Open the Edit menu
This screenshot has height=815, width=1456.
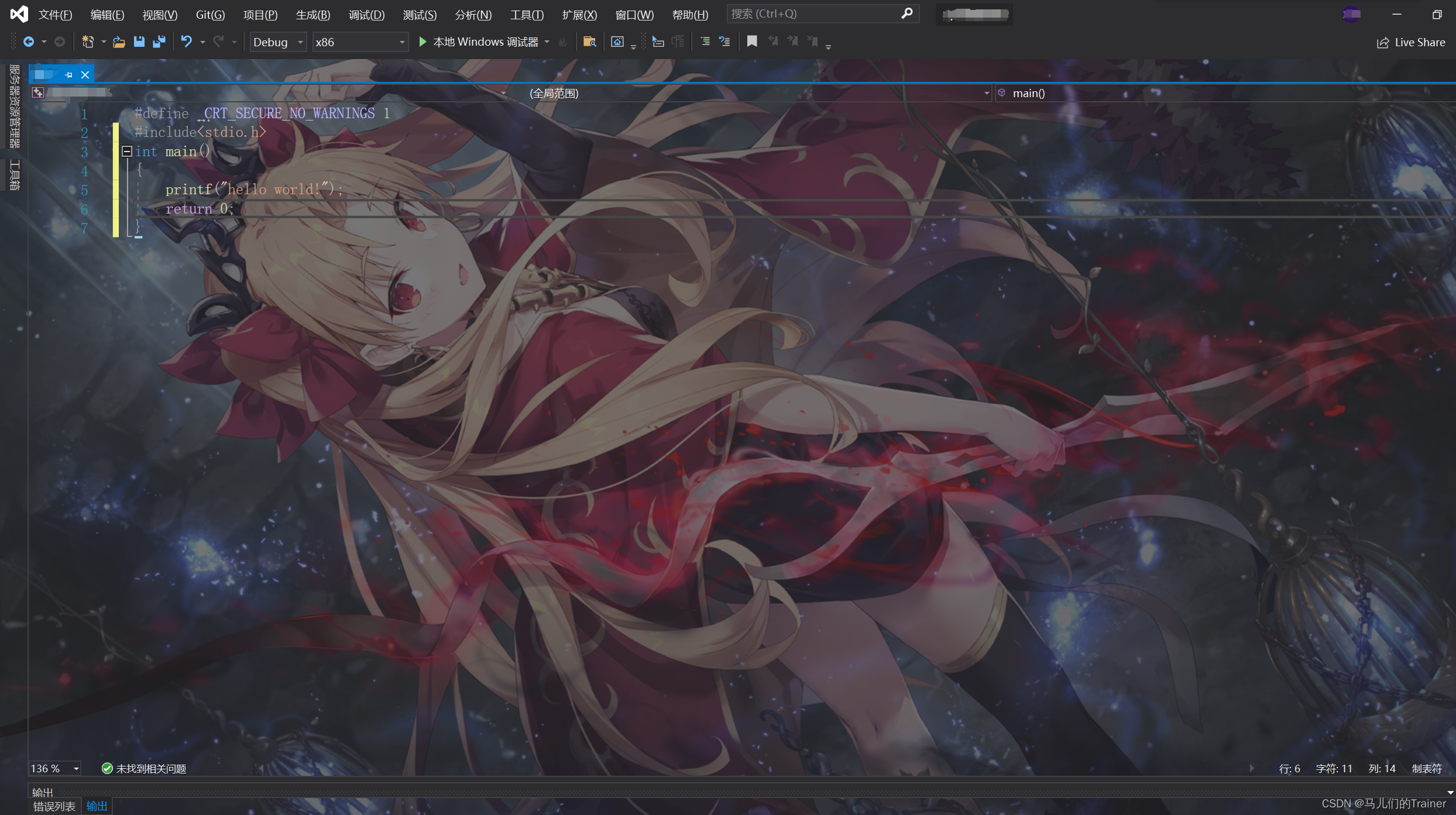click(107, 15)
